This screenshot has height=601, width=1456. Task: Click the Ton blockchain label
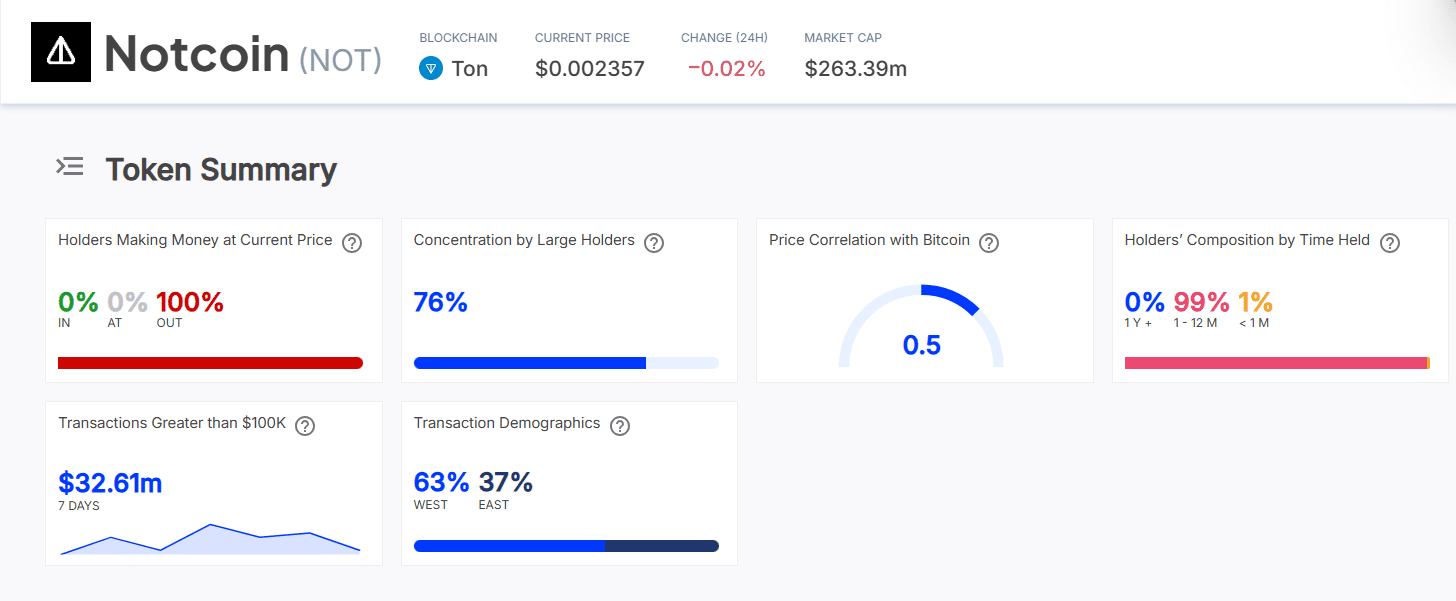point(471,68)
